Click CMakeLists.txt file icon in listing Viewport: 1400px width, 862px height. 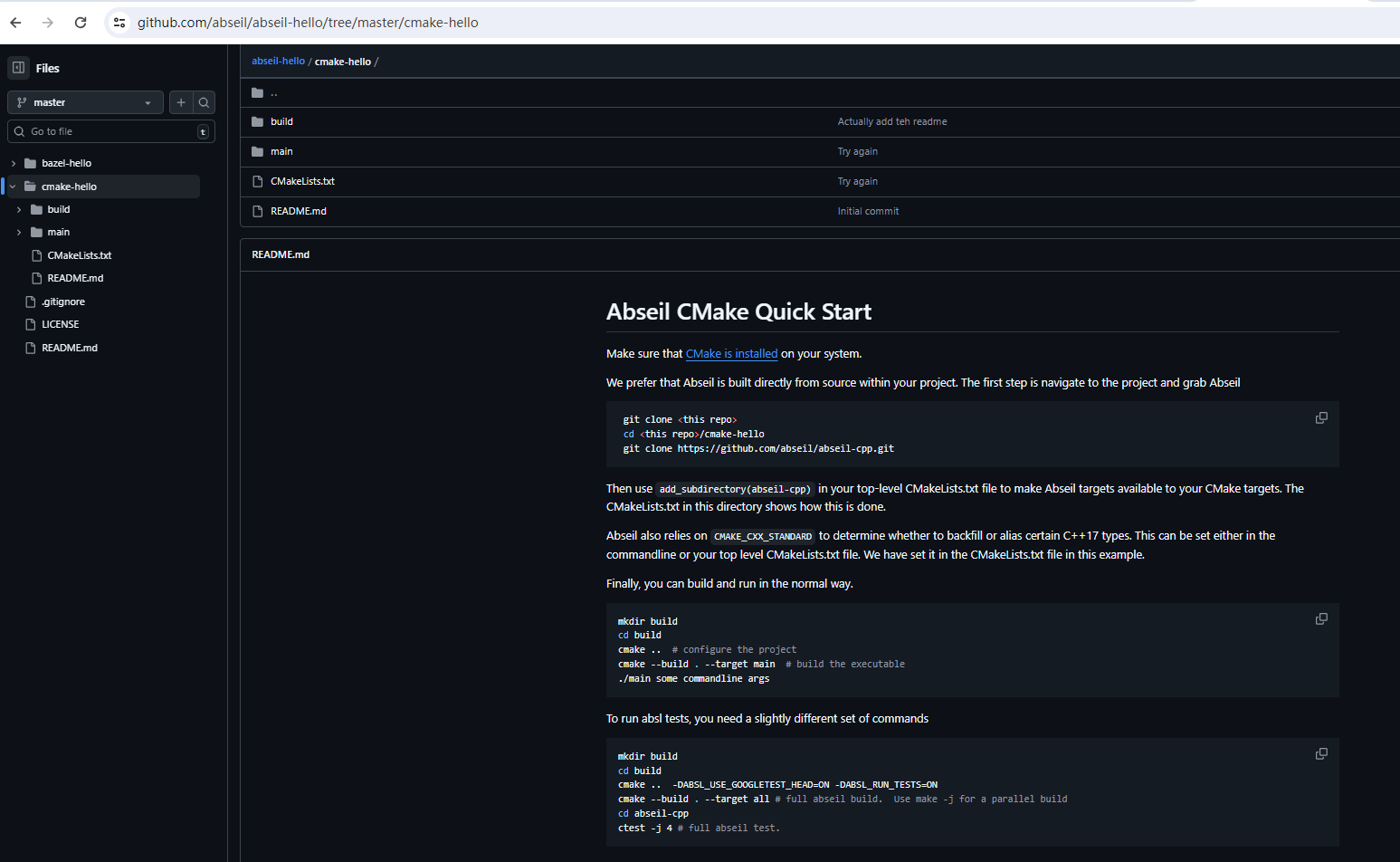(x=258, y=182)
